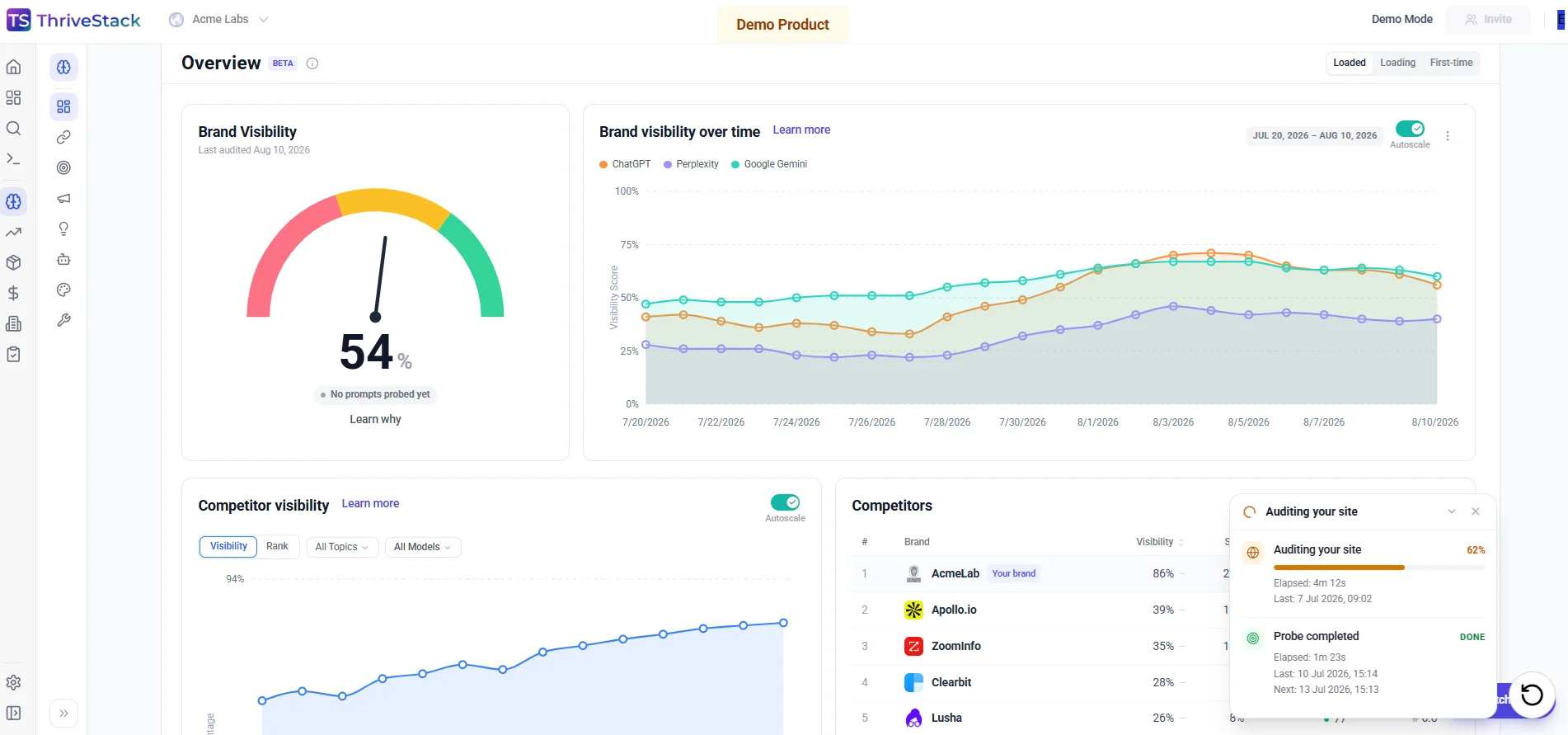Open the settings gear icon in the rail

pos(13,683)
